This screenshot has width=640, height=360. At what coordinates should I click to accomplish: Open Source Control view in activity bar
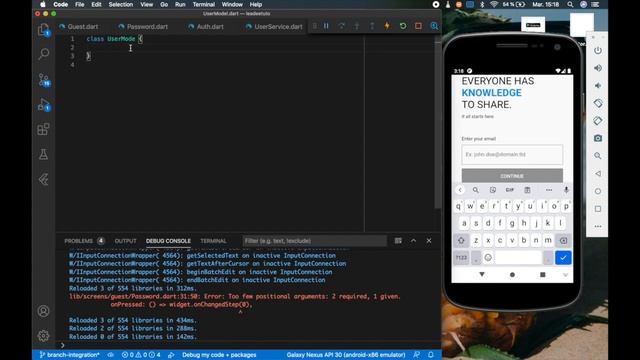click(43, 80)
